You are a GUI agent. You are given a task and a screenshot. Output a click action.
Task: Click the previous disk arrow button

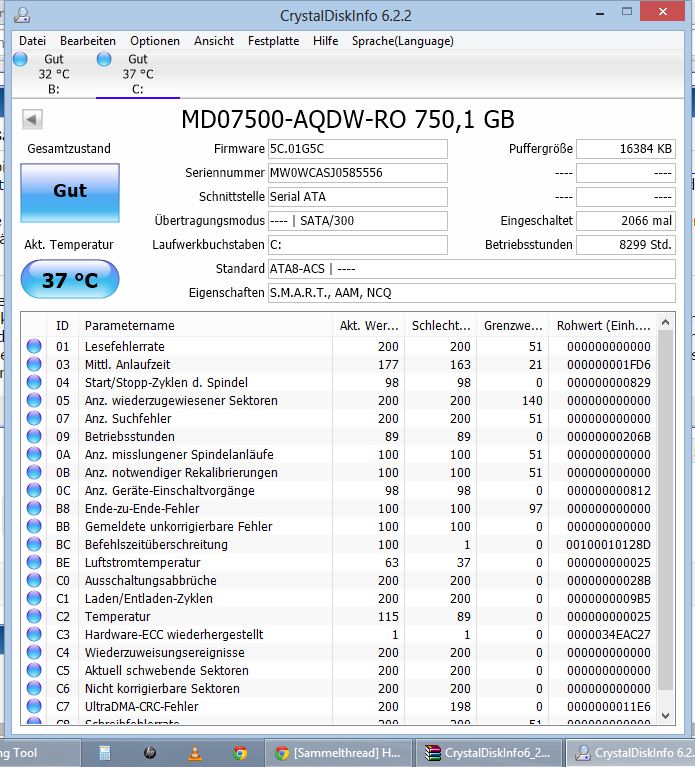pyautogui.click(x=32, y=119)
